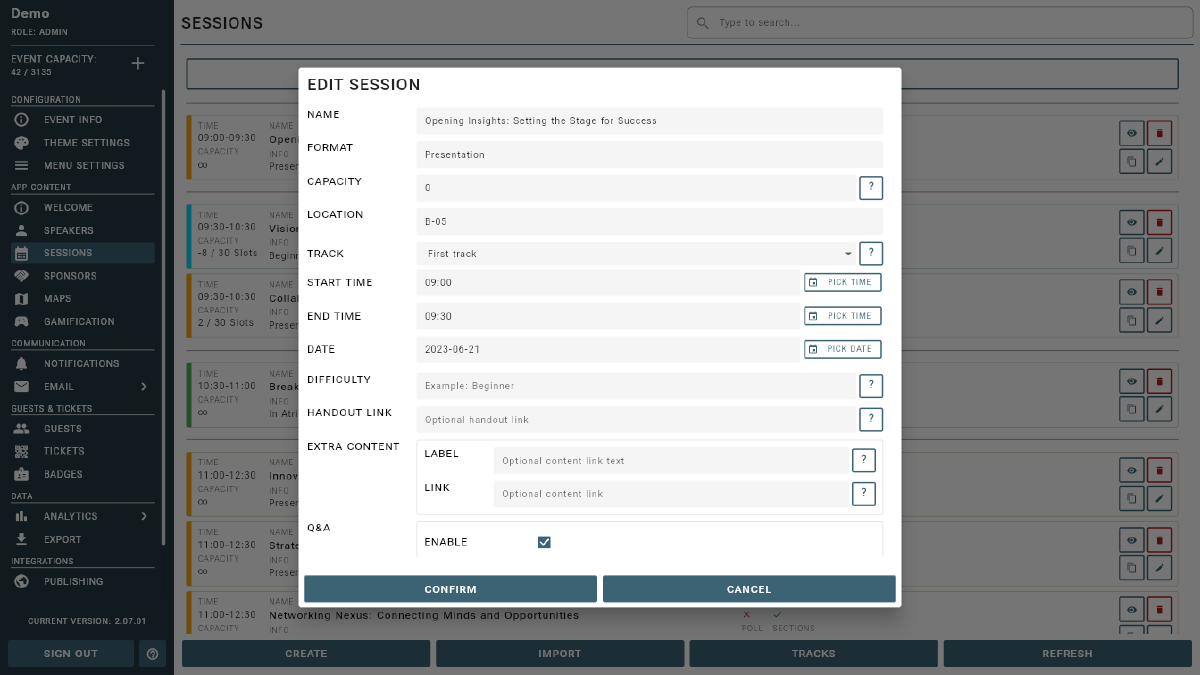Click the help icon next to Sign Out
Image resolution: width=1200 pixels, height=675 pixels.
click(x=151, y=653)
